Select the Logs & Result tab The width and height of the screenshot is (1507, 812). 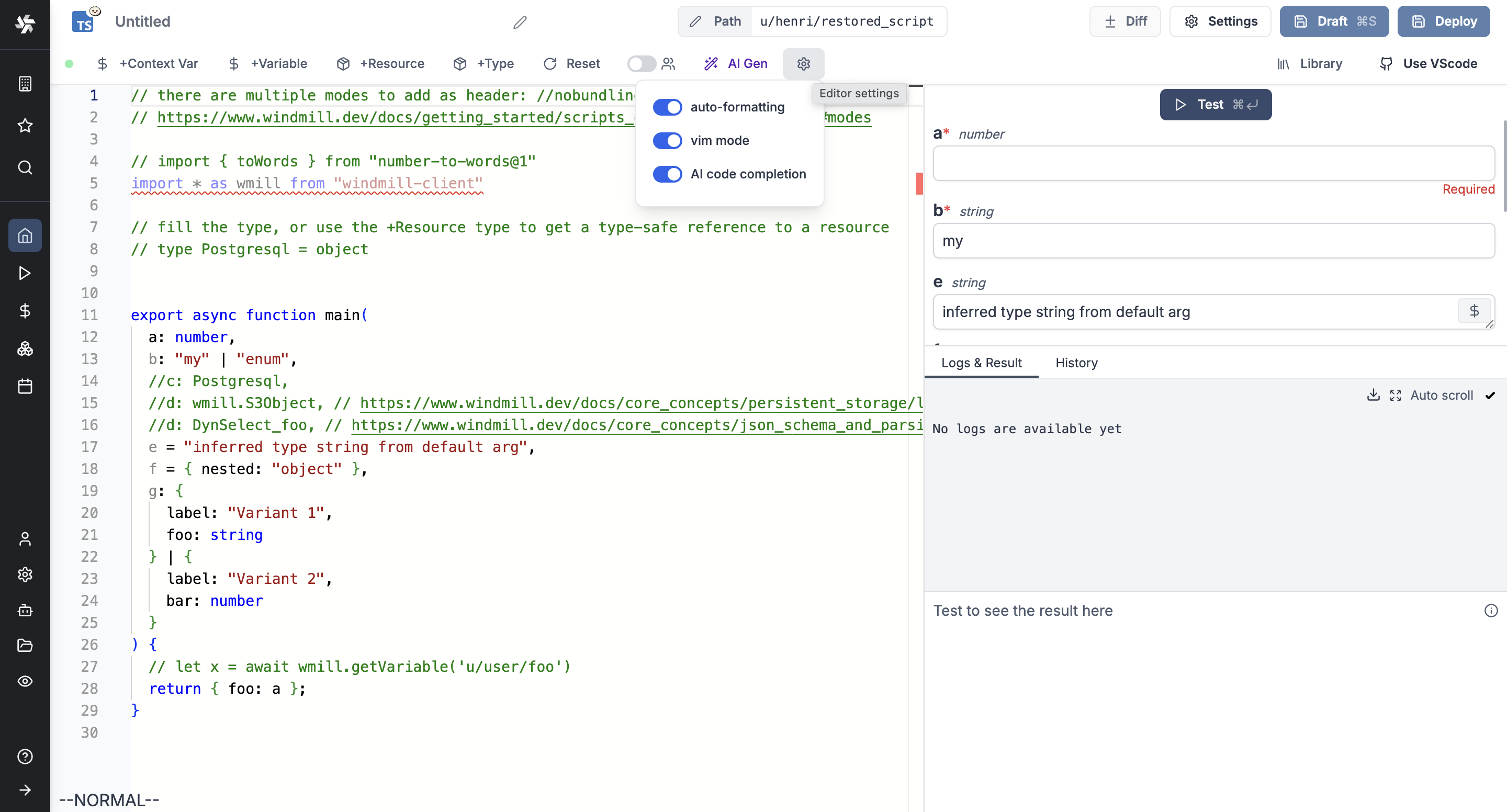pyautogui.click(x=982, y=363)
